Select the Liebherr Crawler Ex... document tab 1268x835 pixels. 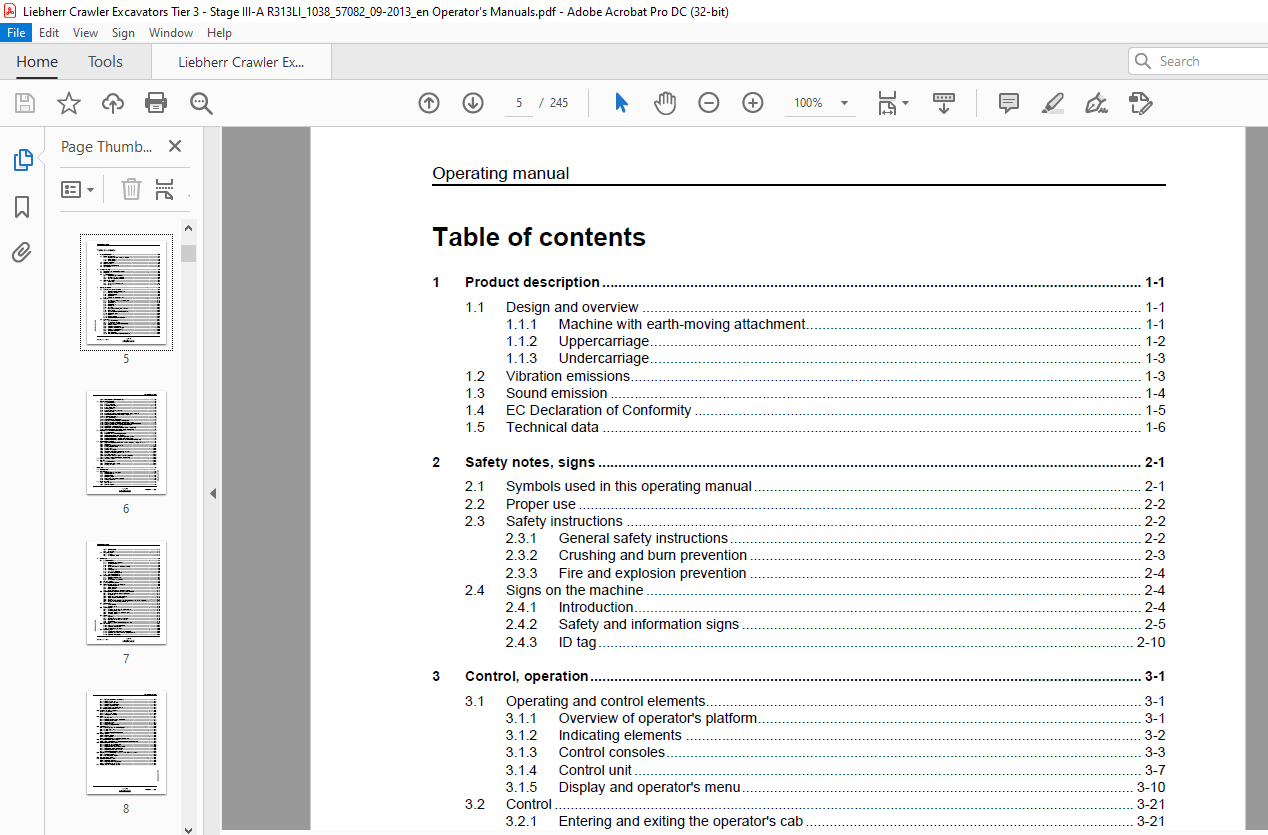241,62
